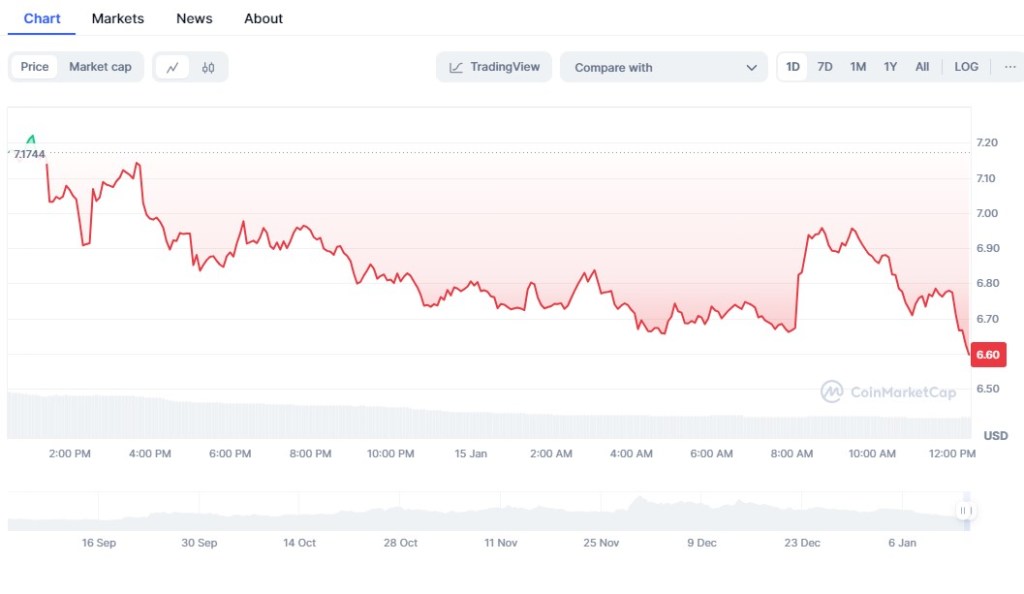
Task: Switch to line chart view icon
Action: [x=172, y=67]
